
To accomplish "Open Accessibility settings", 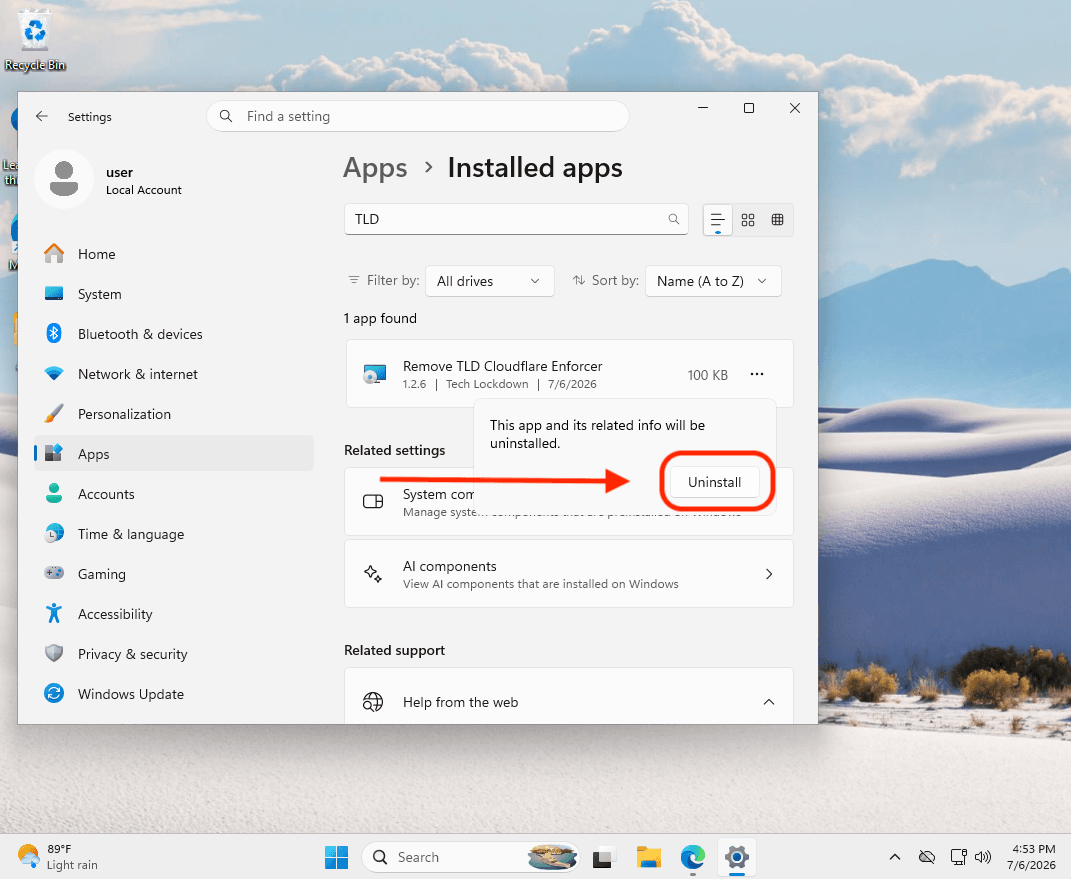I will [x=174, y=614].
